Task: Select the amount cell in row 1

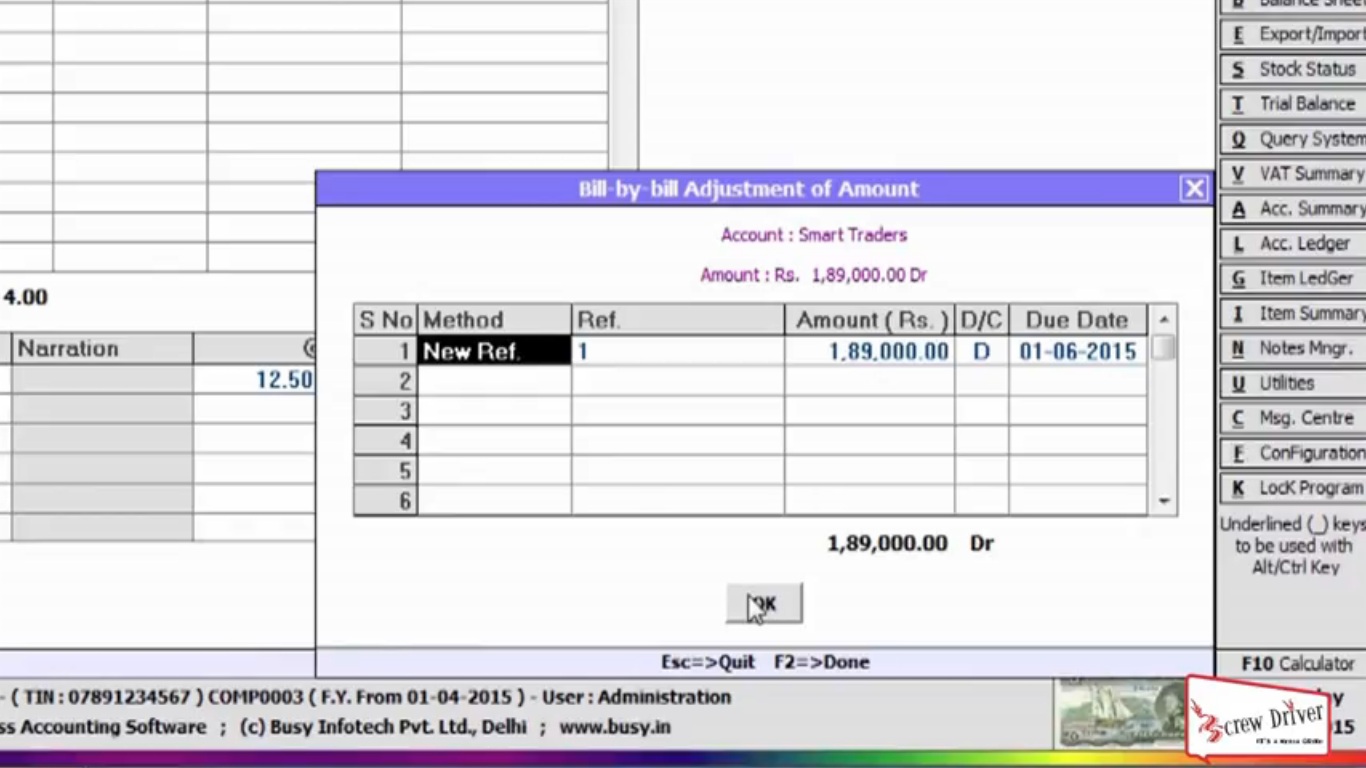Action: click(x=869, y=351)
